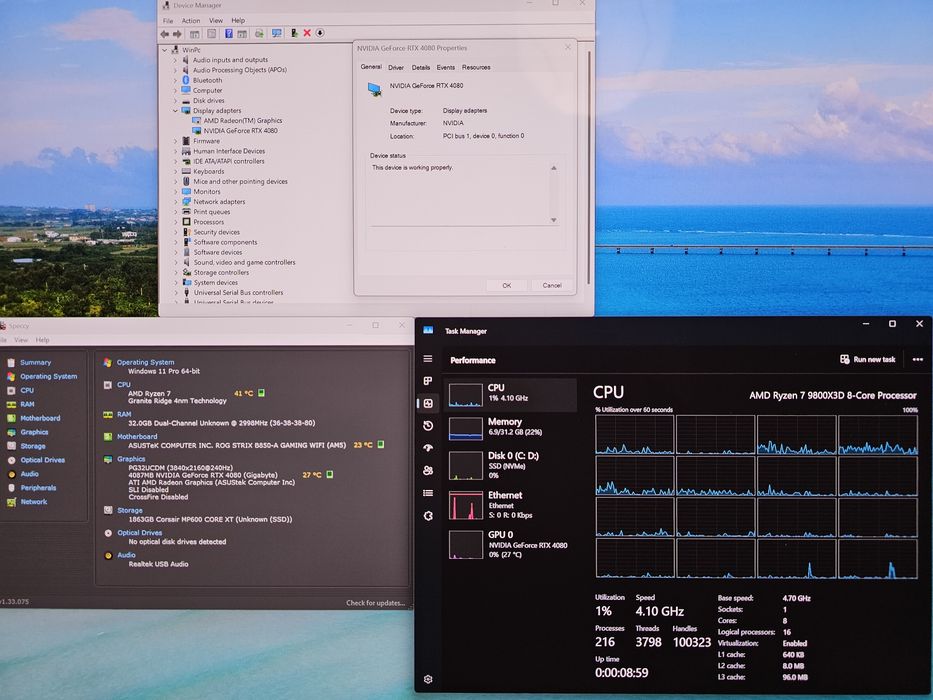933x700 pixels.
Task: Switch to the Resources tab in Properties dialog
Action: point(476,67)
